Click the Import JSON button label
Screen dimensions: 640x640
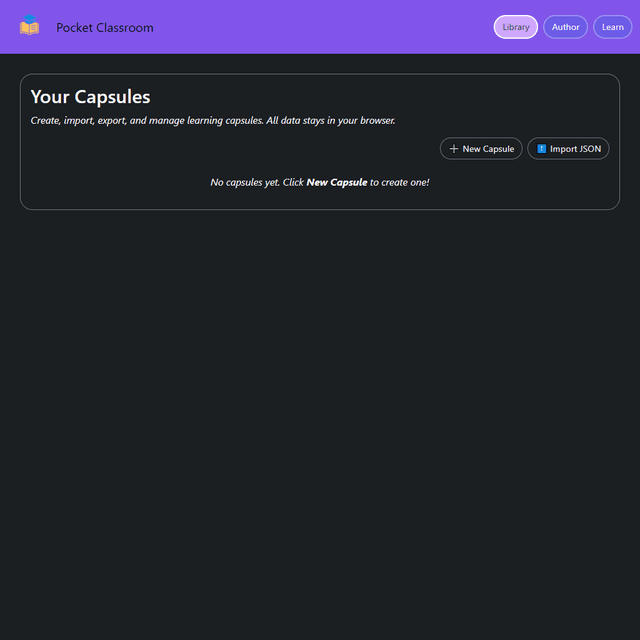pyautogui.click(x=576, y=149)
